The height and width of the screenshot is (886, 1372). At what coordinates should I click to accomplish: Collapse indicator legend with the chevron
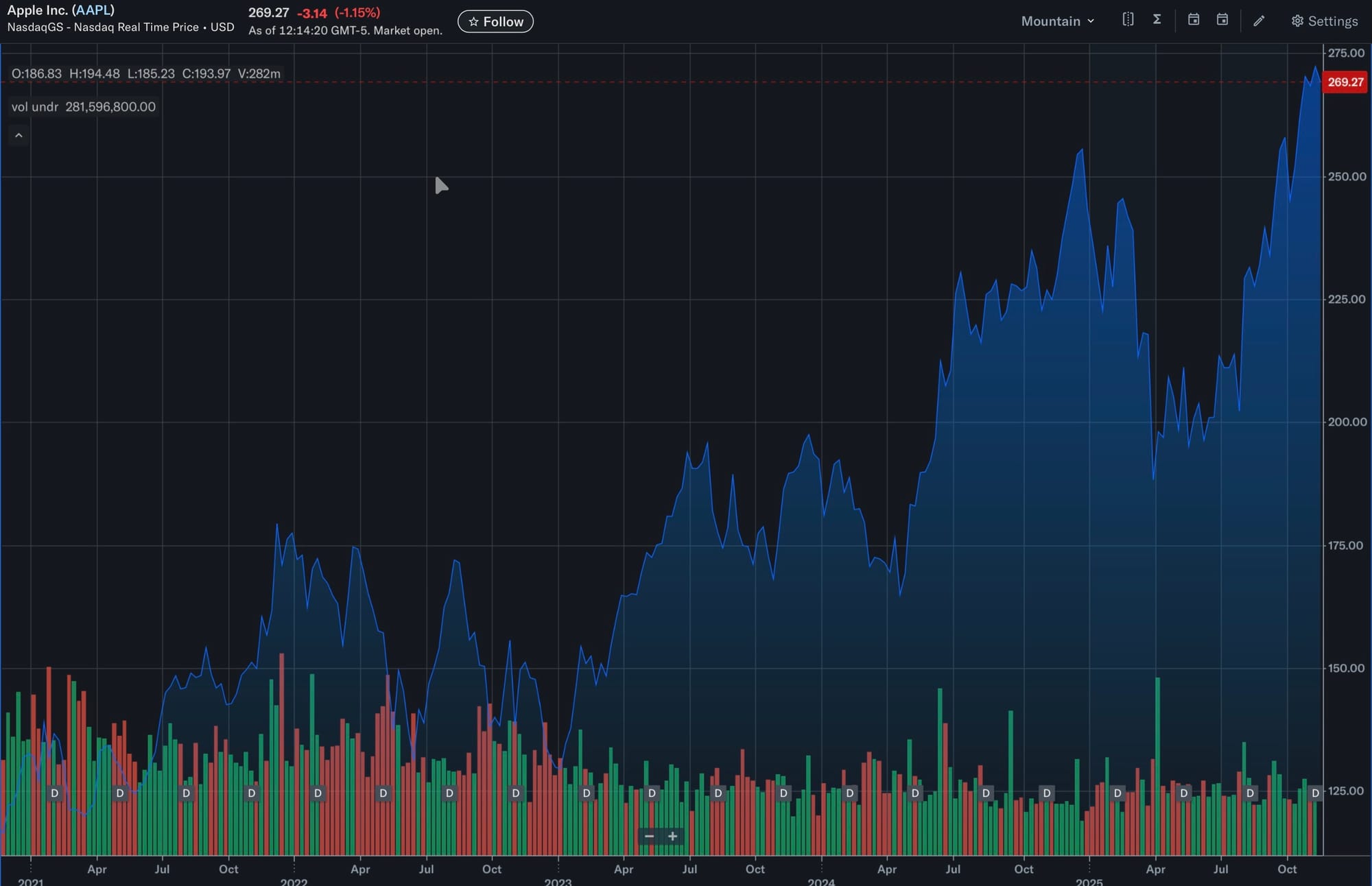coord(19,136)
